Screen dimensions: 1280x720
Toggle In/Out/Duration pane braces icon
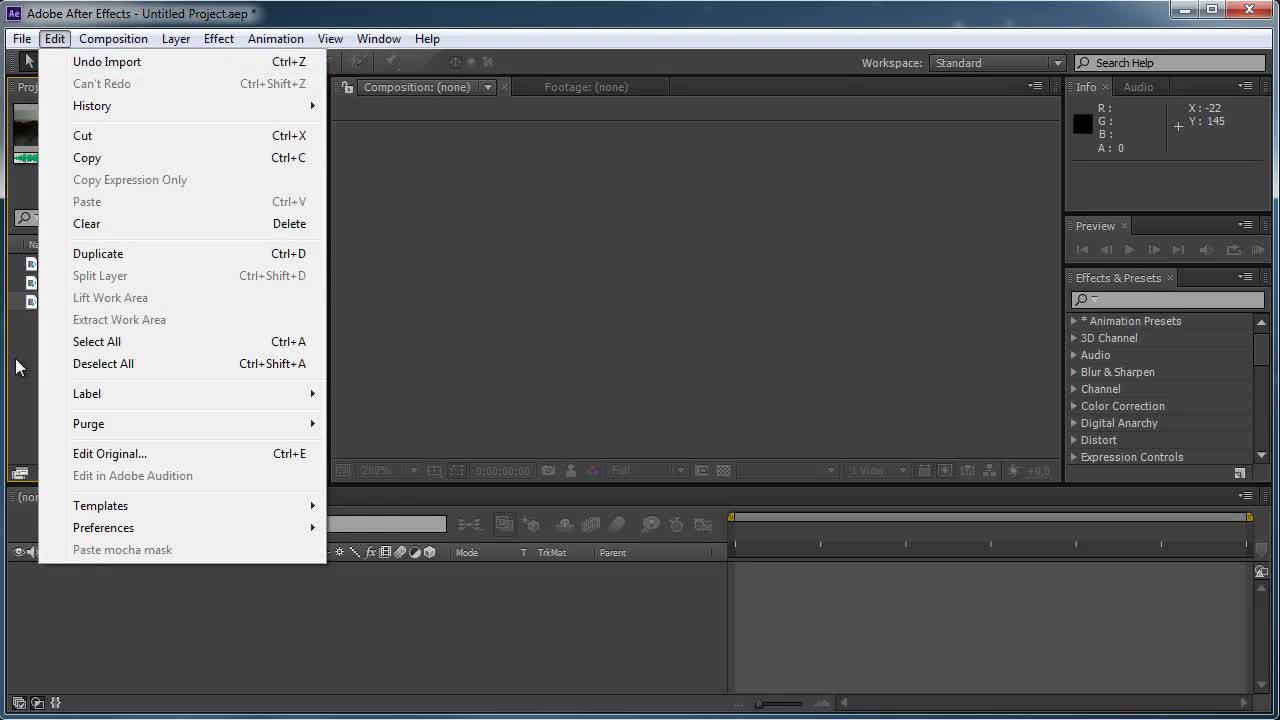point(55,703)
